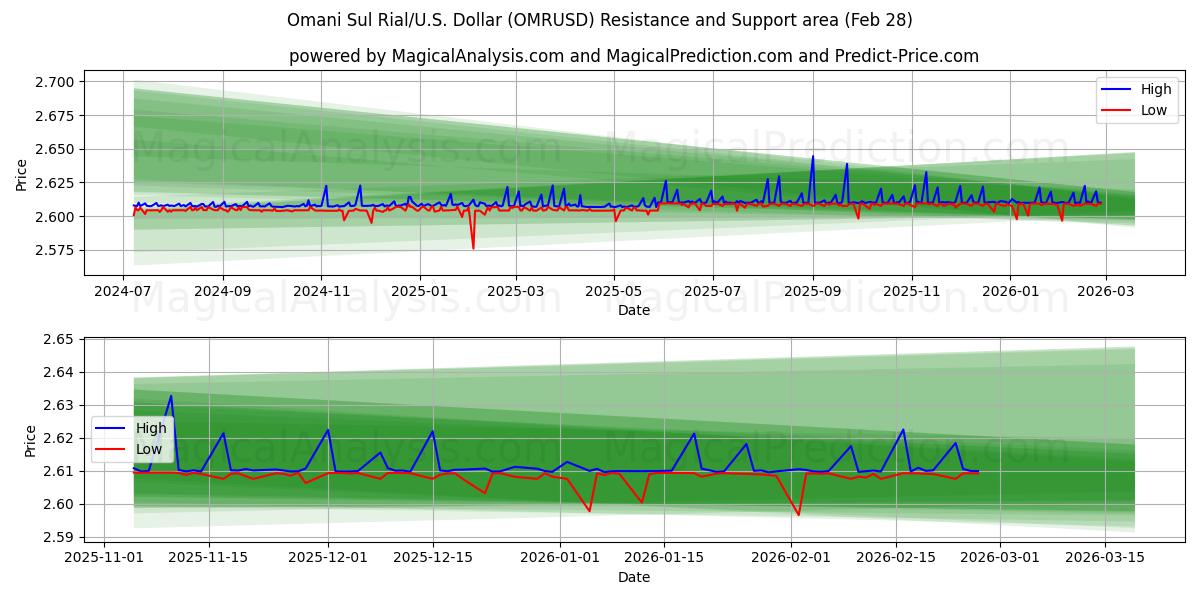Viewport: 1200px width, 600px height.
Task: Click the bottom chart date tick 2025-11-15
Action: coord(208,558)
